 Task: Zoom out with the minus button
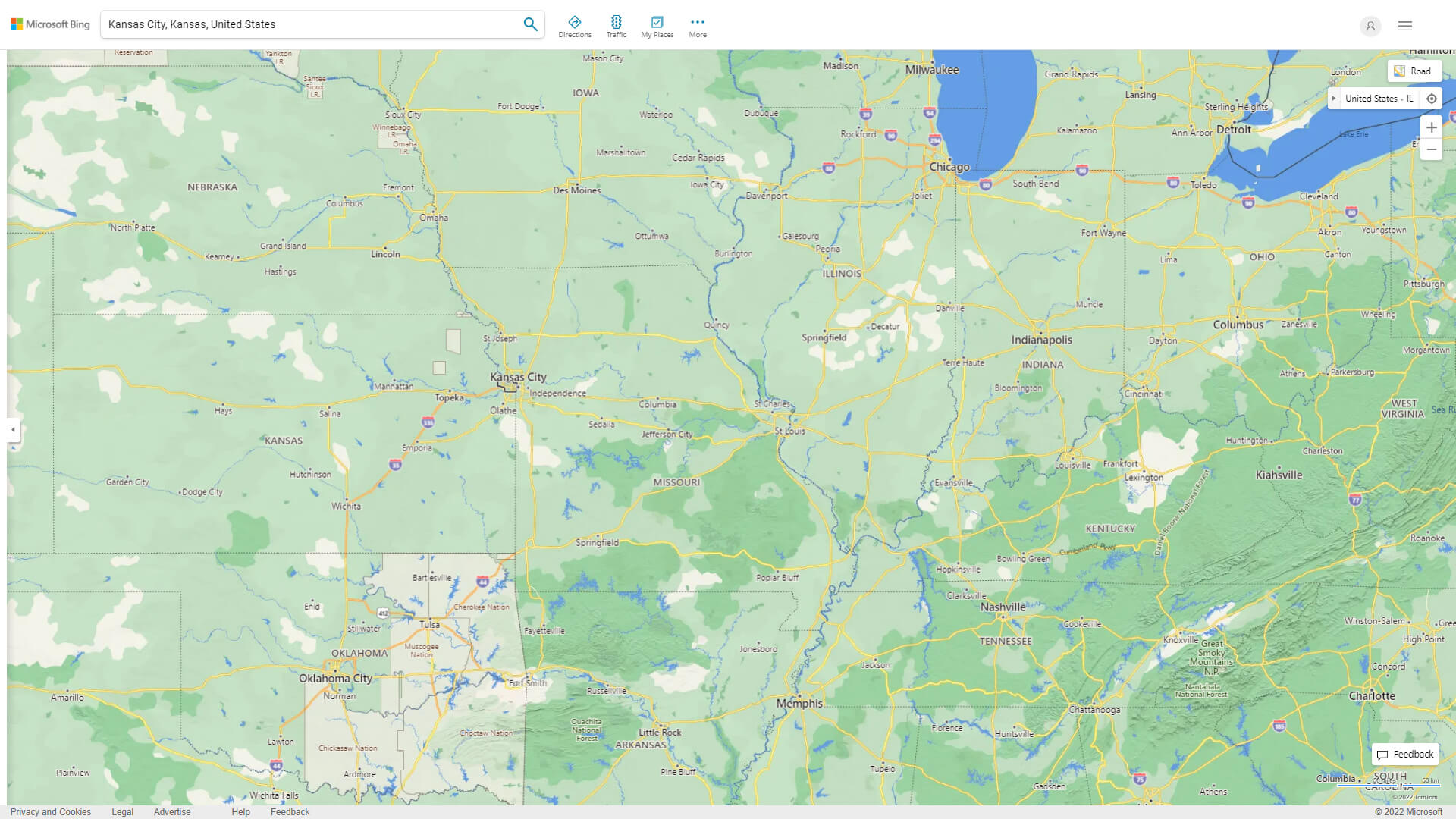(x=1432, y=149)
